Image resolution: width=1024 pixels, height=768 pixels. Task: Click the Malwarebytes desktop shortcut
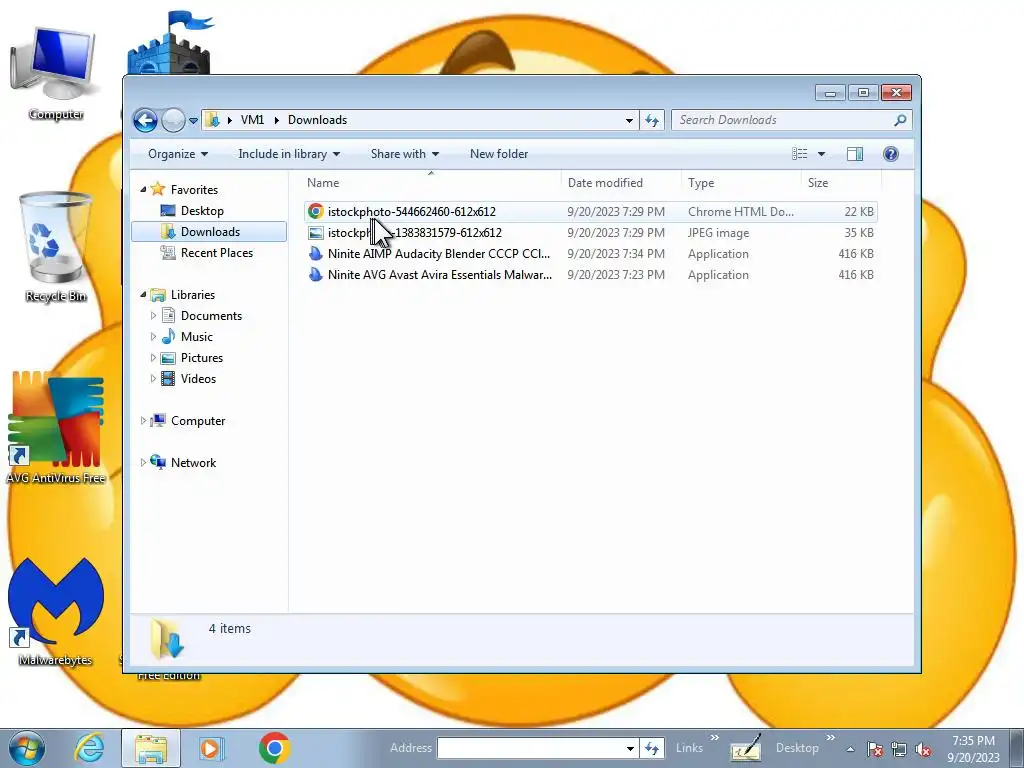56,611
